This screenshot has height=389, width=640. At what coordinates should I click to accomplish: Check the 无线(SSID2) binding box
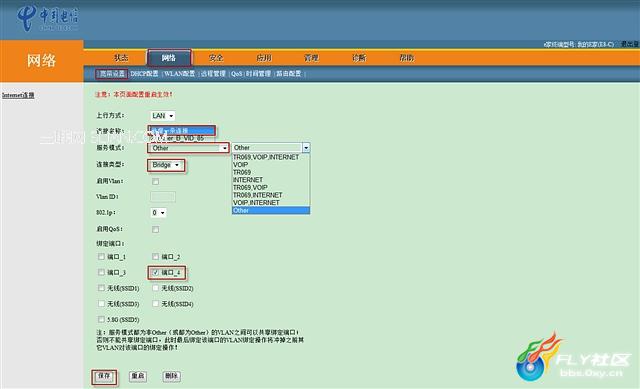156,288
